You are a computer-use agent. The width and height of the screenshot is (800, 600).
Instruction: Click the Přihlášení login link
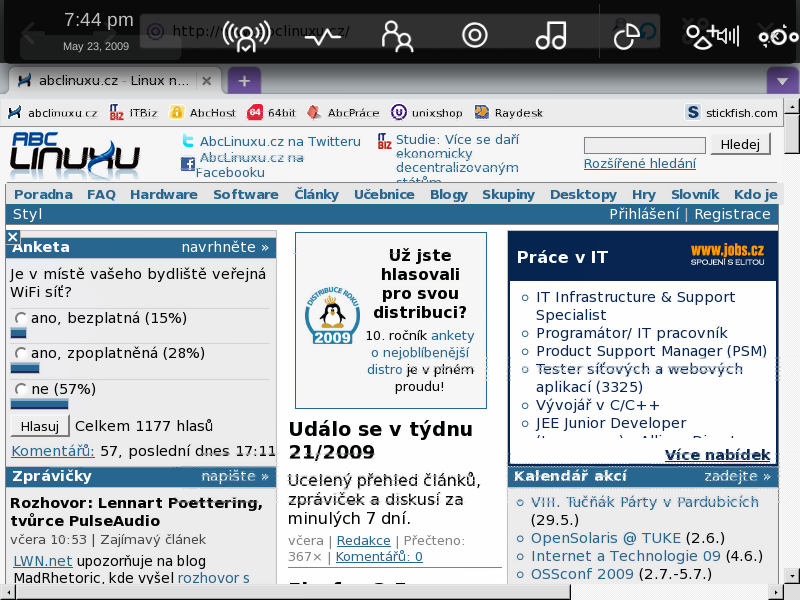pos(644,214)
